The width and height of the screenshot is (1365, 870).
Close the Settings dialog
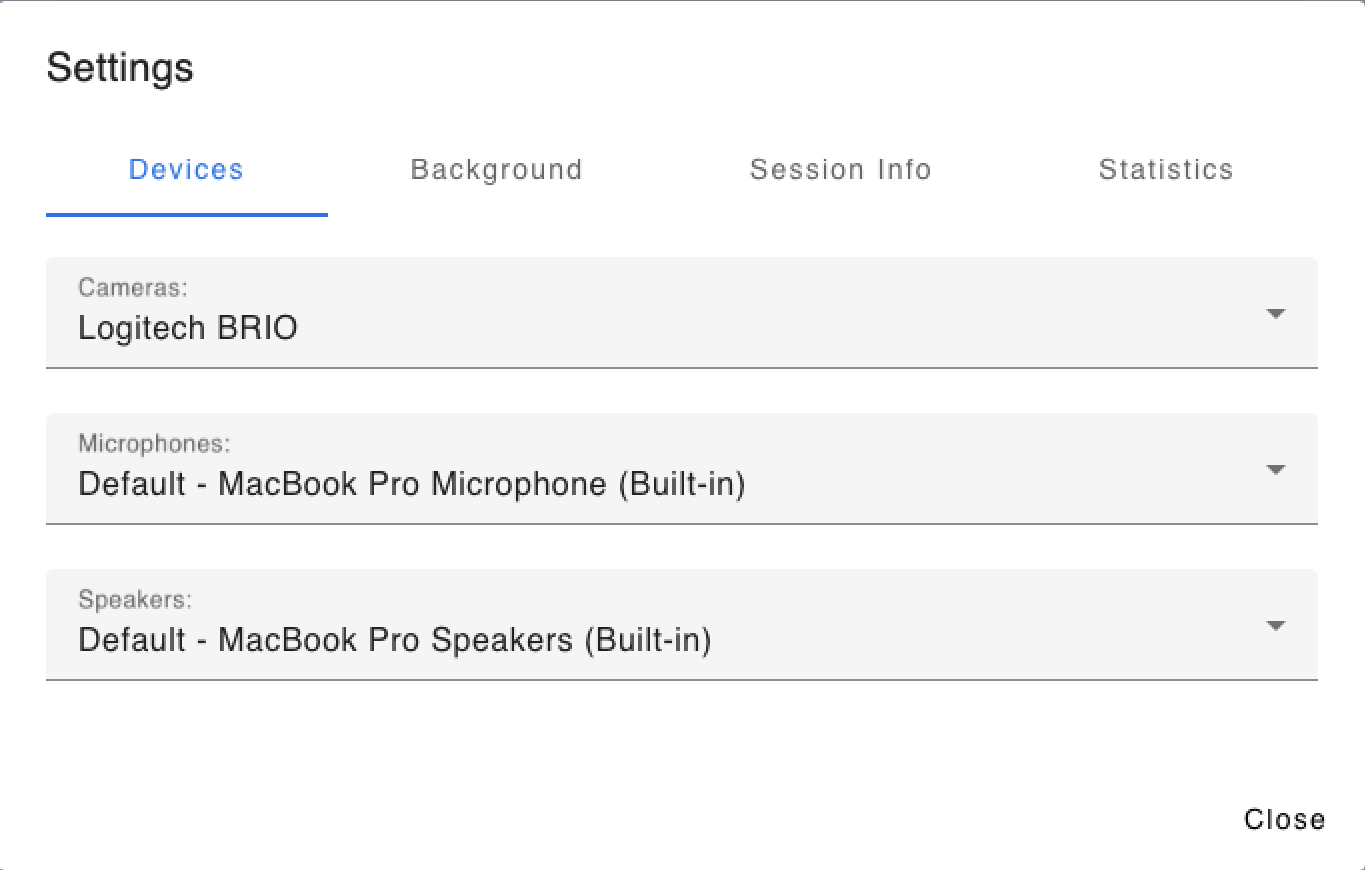coord(1284,820)
